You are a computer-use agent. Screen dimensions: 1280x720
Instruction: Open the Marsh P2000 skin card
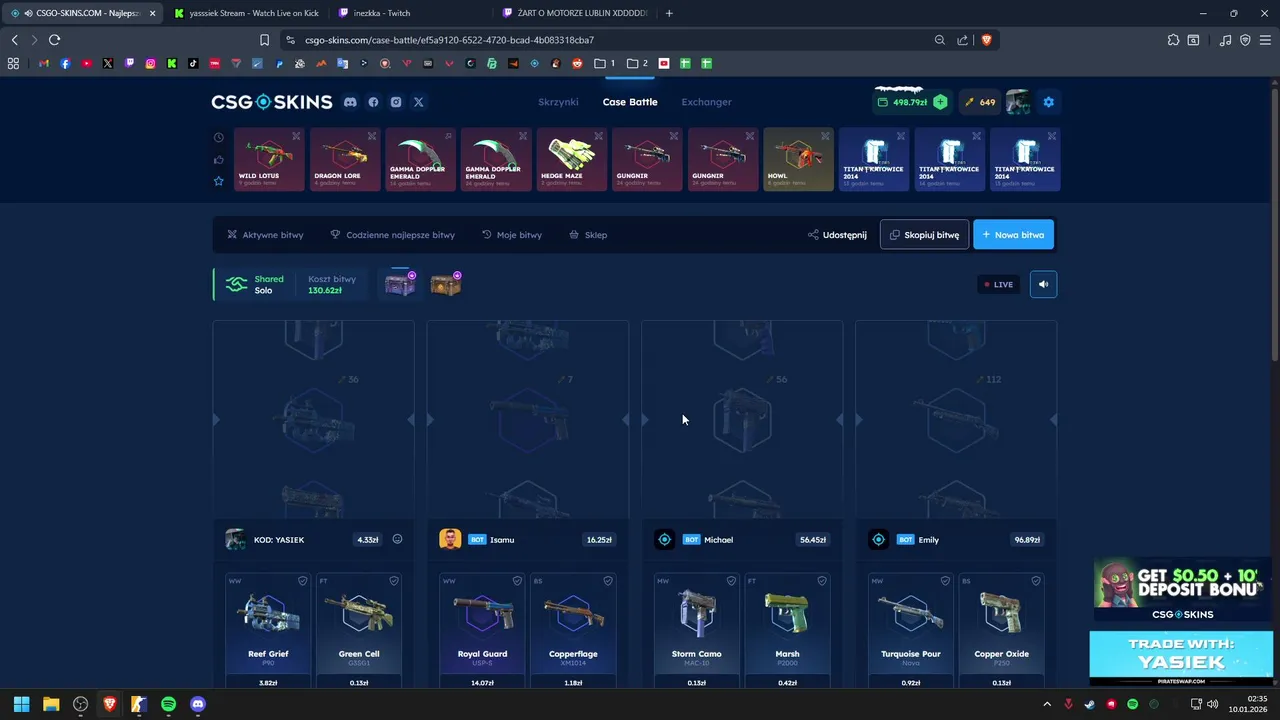pyautogui.click(x=787, y=630)
